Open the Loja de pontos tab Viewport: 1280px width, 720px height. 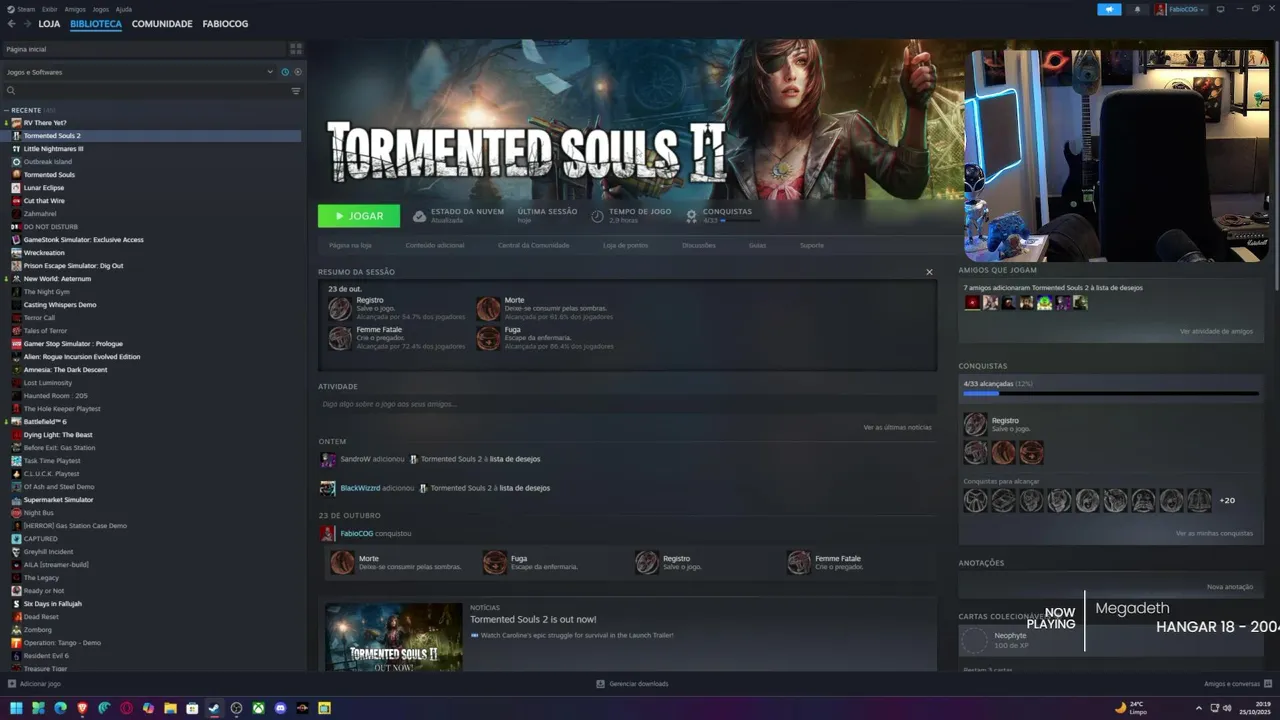(626, 245)
